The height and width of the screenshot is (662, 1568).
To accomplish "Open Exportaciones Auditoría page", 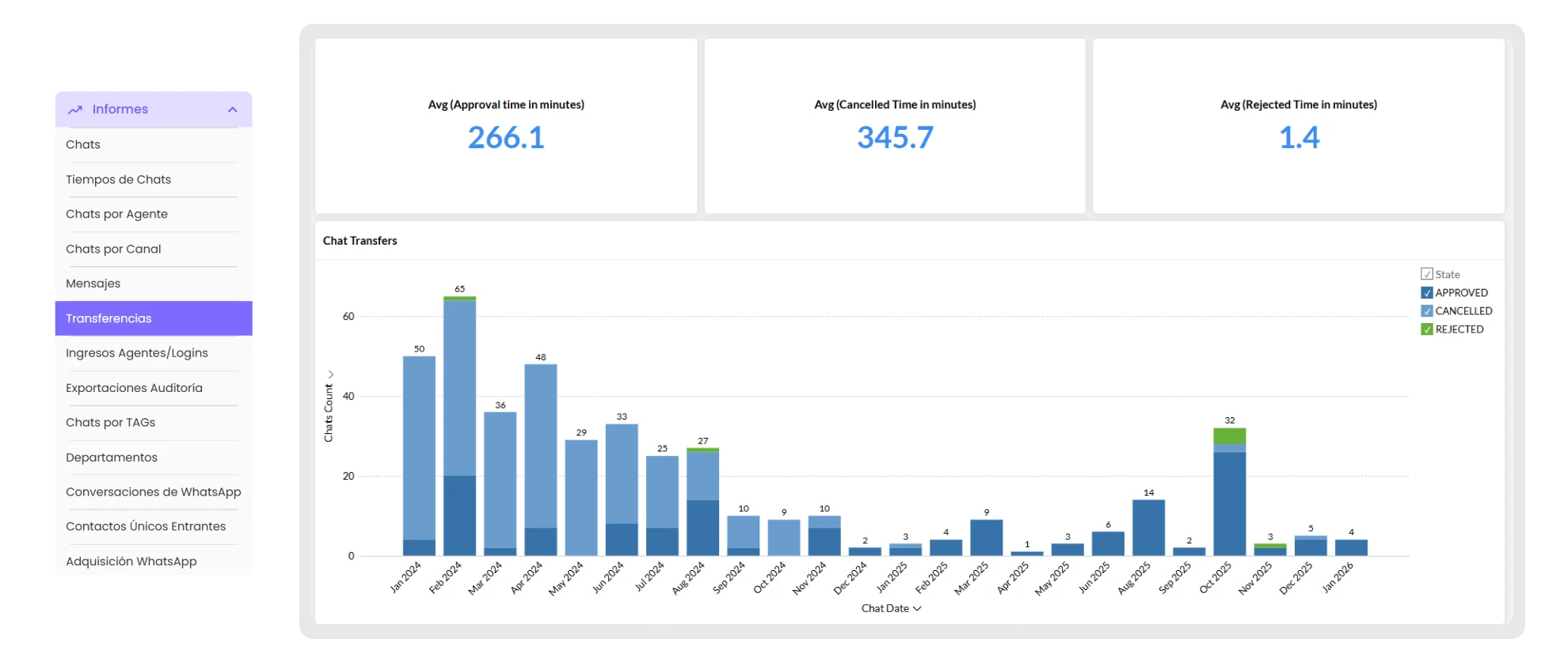I will tap(134, 388).
